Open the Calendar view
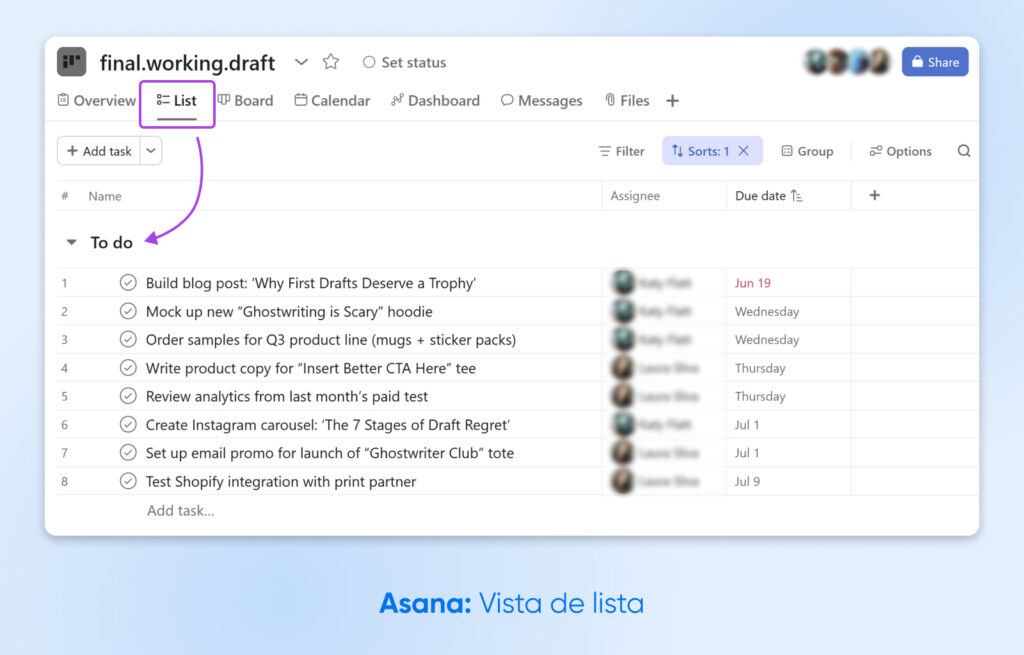Image resolution: width=1024 pixels, height=655 pixels. pos(331,100)
